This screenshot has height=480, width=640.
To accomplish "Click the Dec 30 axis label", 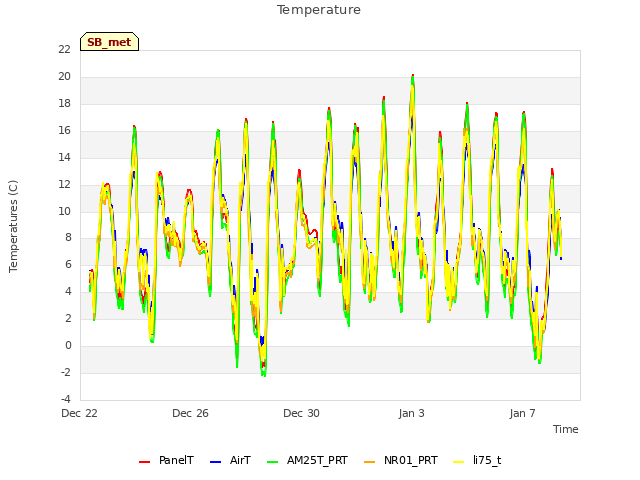I will pos(301,413).
